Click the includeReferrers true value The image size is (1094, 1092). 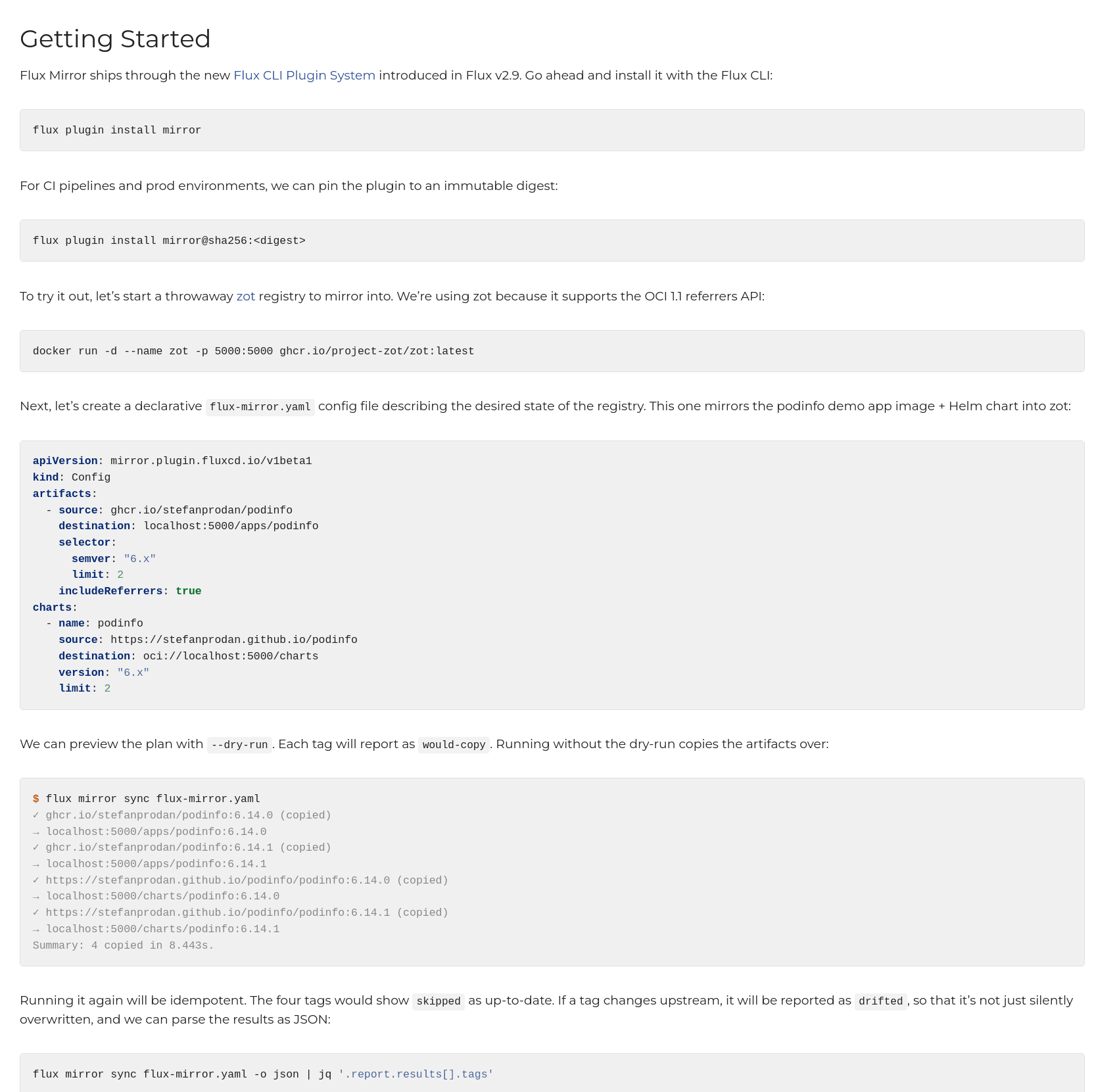pos(189,591)
